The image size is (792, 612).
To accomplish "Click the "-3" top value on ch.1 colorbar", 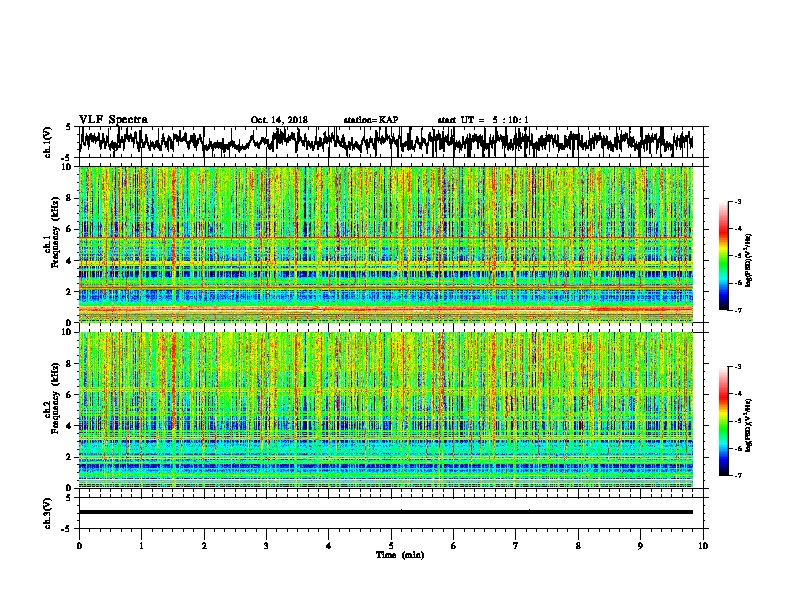I will pos(737,202).
